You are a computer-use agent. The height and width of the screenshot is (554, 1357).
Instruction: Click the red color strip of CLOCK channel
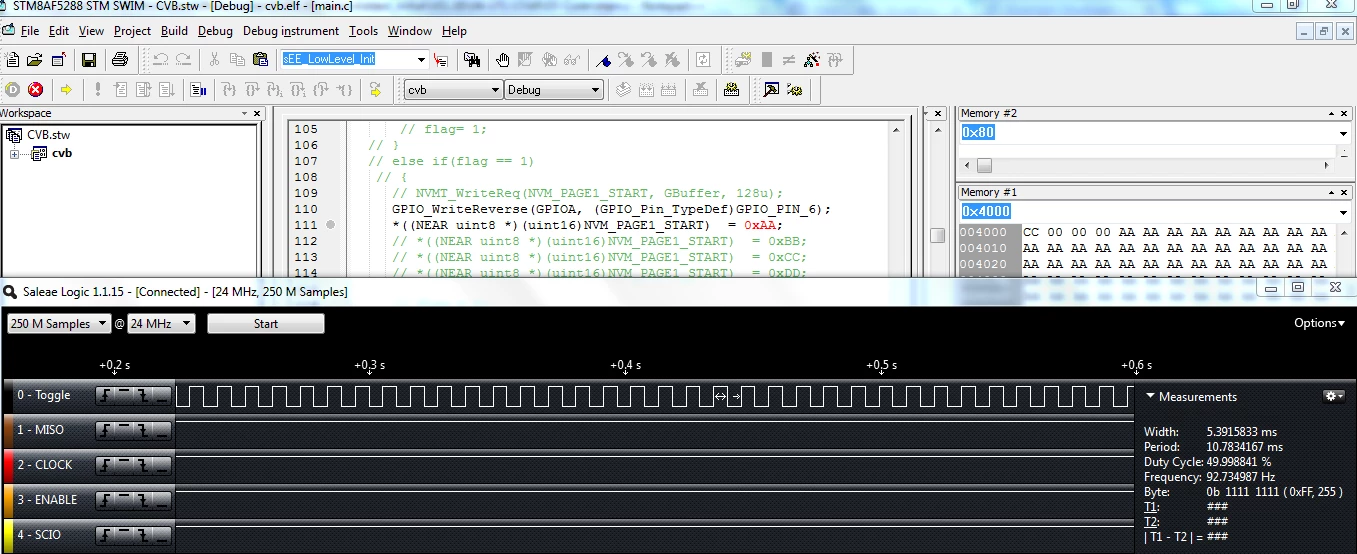[7, 465]
